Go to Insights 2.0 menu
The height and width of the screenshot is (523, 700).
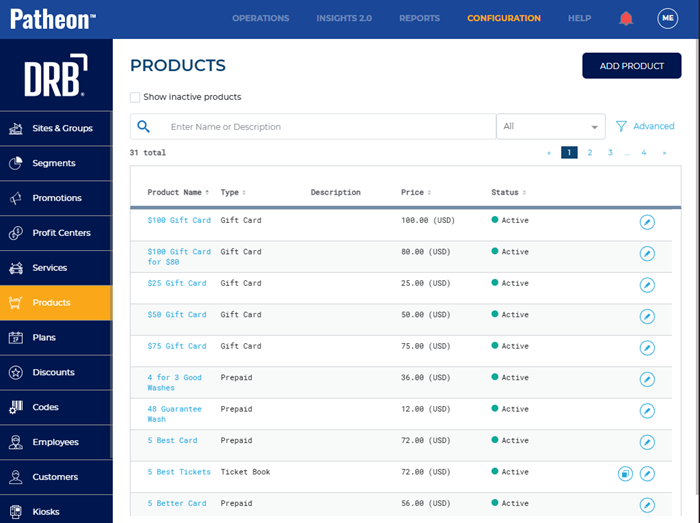[x=344, y=18]
